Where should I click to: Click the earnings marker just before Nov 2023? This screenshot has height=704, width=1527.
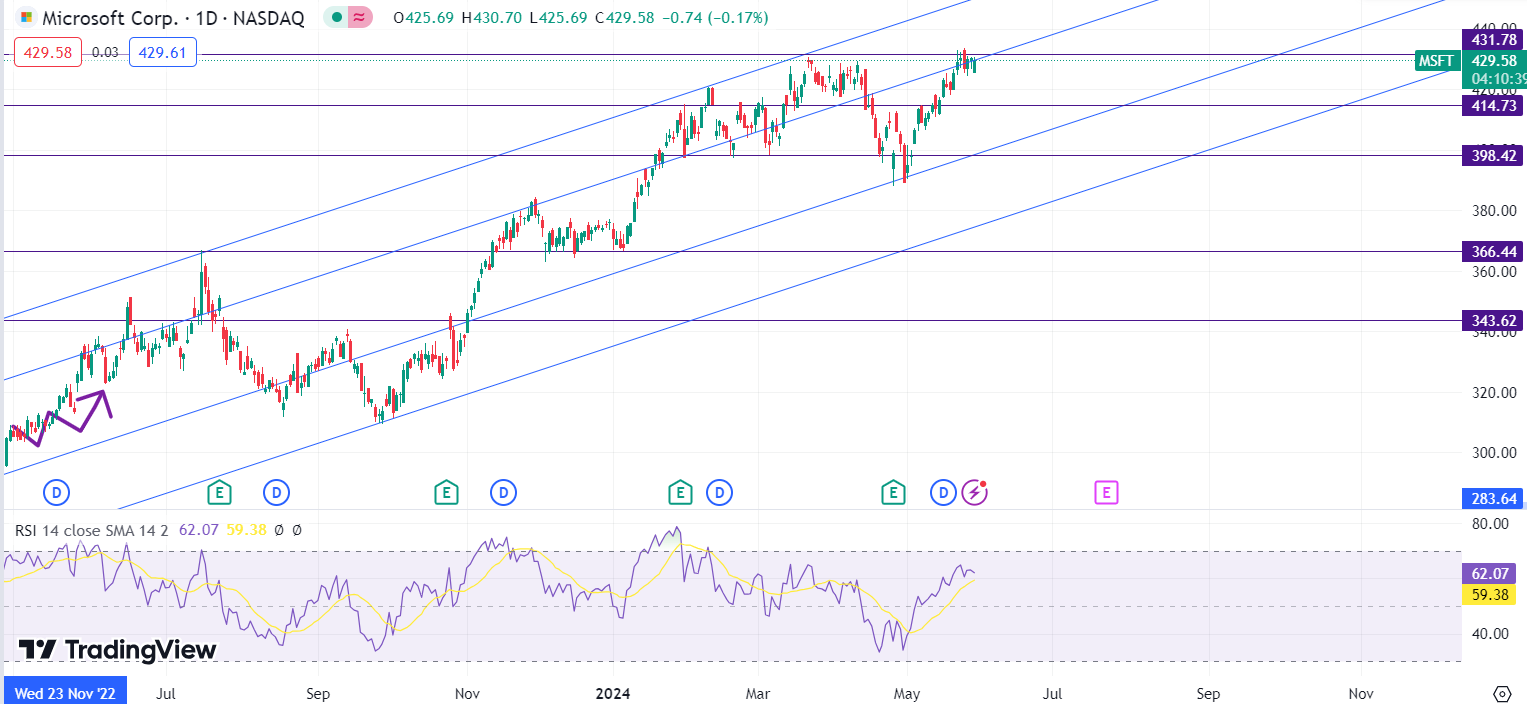(446, 492)
